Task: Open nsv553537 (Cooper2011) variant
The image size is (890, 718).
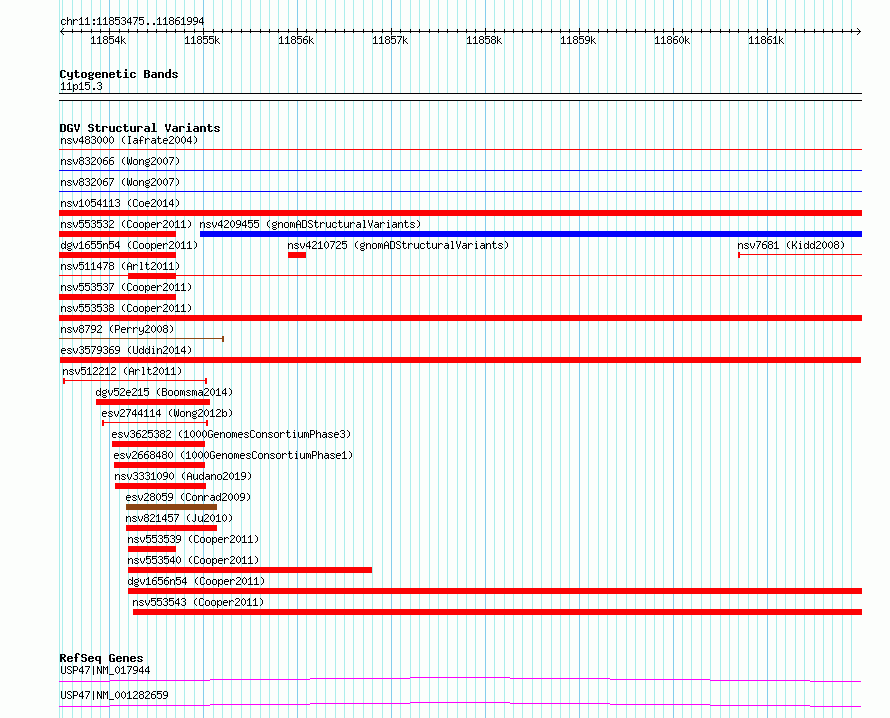Action: [x=126, y=288]
